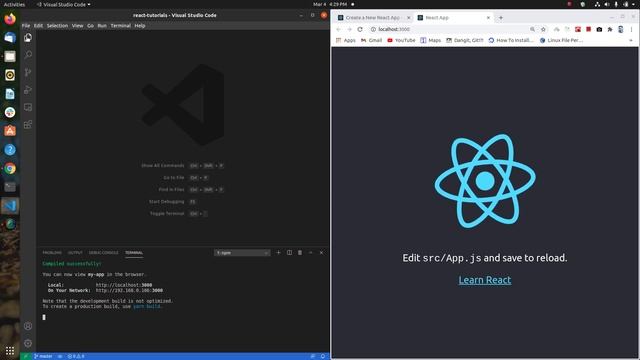This screenshot has height=360, width=640.
Task: Open the Apps bookmark in Chrome bookmarks bar
Action: 345,40
